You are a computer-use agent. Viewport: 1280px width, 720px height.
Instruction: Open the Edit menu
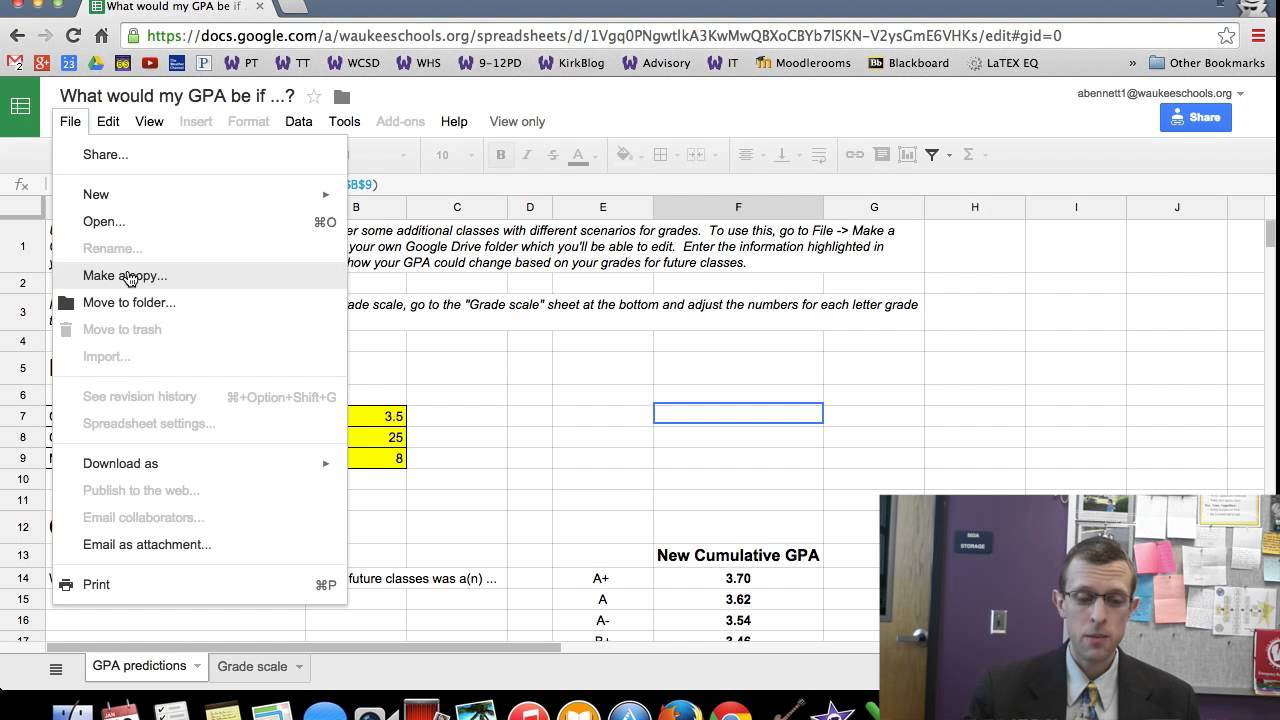(108, 122)
